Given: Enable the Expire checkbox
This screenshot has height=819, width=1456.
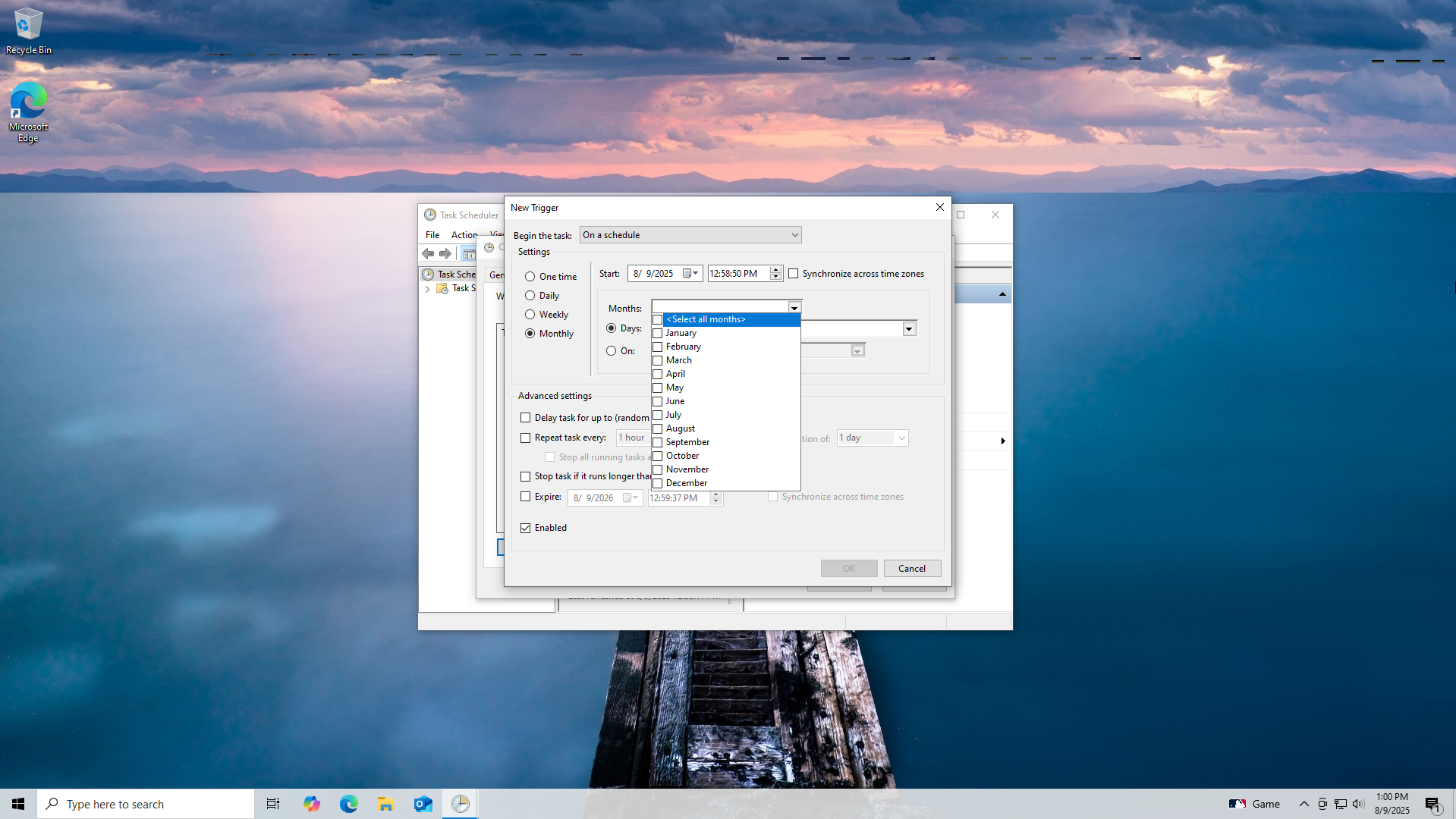Looking at the screenshot, I should point(526,497).
